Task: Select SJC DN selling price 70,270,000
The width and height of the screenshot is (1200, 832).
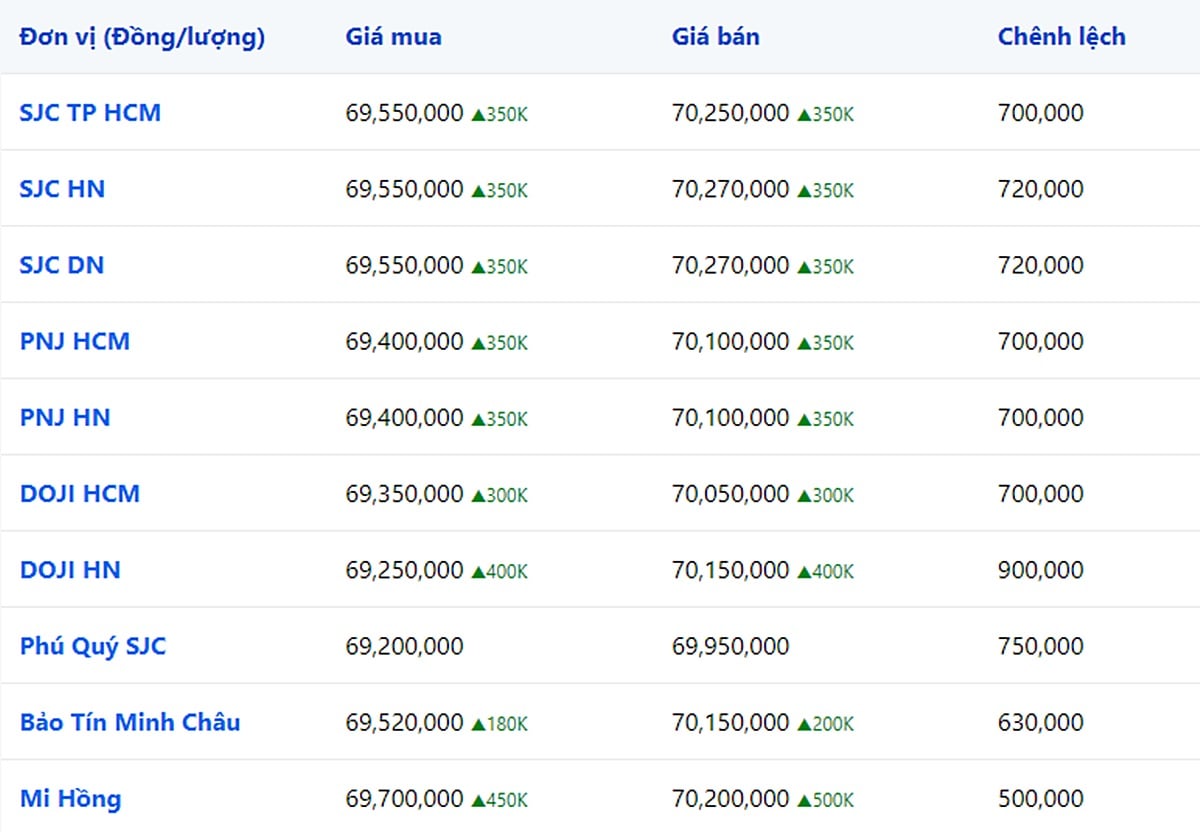Action: [731, 265]
